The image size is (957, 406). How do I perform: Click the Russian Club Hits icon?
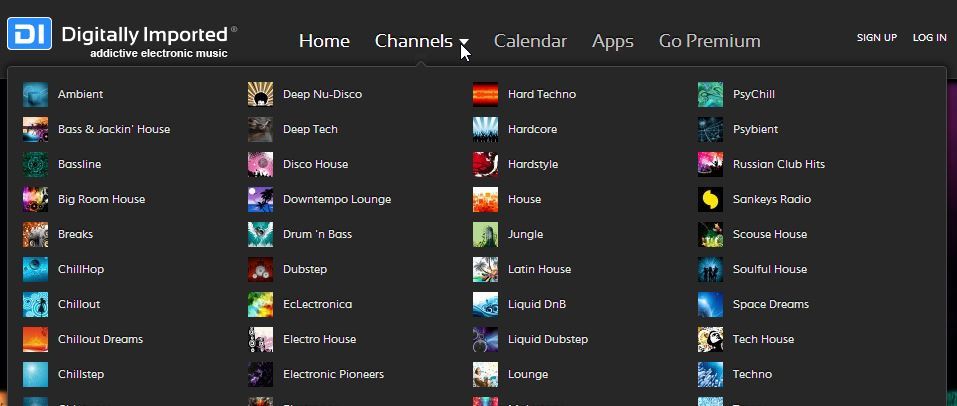pos(710,164)
